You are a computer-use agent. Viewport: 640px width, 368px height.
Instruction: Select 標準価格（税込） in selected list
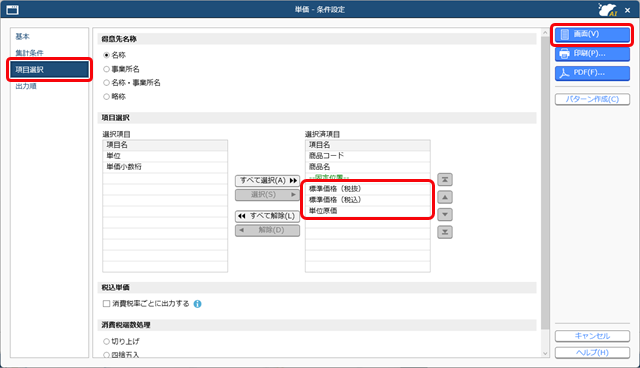pyautogui.click(x=367, y=200)
